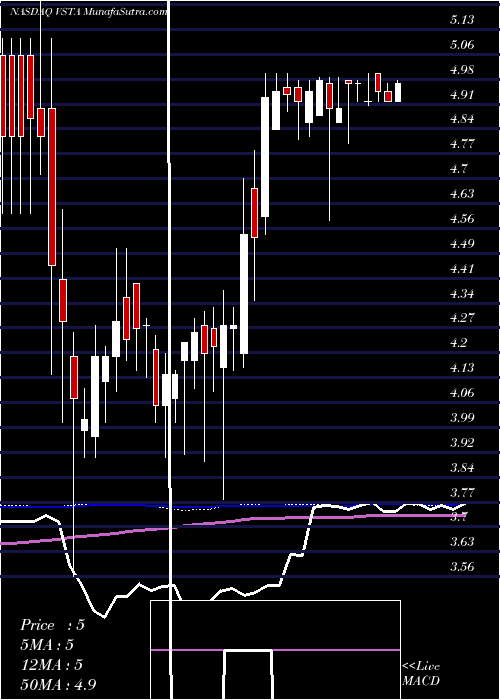Click the 5.13 price axis label
The height and width of the screenshot is (700, 500).
(460, 20)
